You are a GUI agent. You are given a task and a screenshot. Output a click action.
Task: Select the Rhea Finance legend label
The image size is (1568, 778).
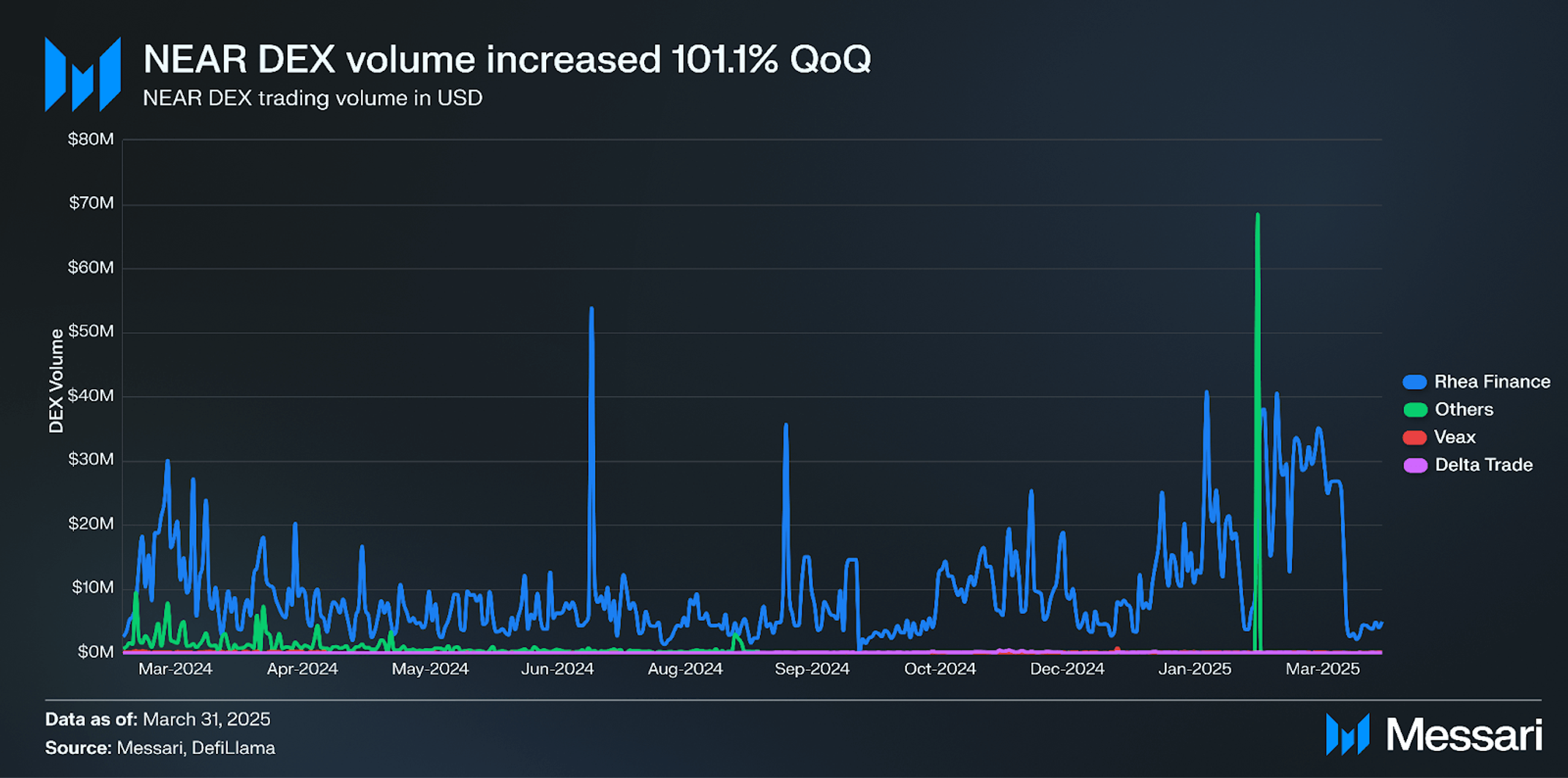point(1492,382)
